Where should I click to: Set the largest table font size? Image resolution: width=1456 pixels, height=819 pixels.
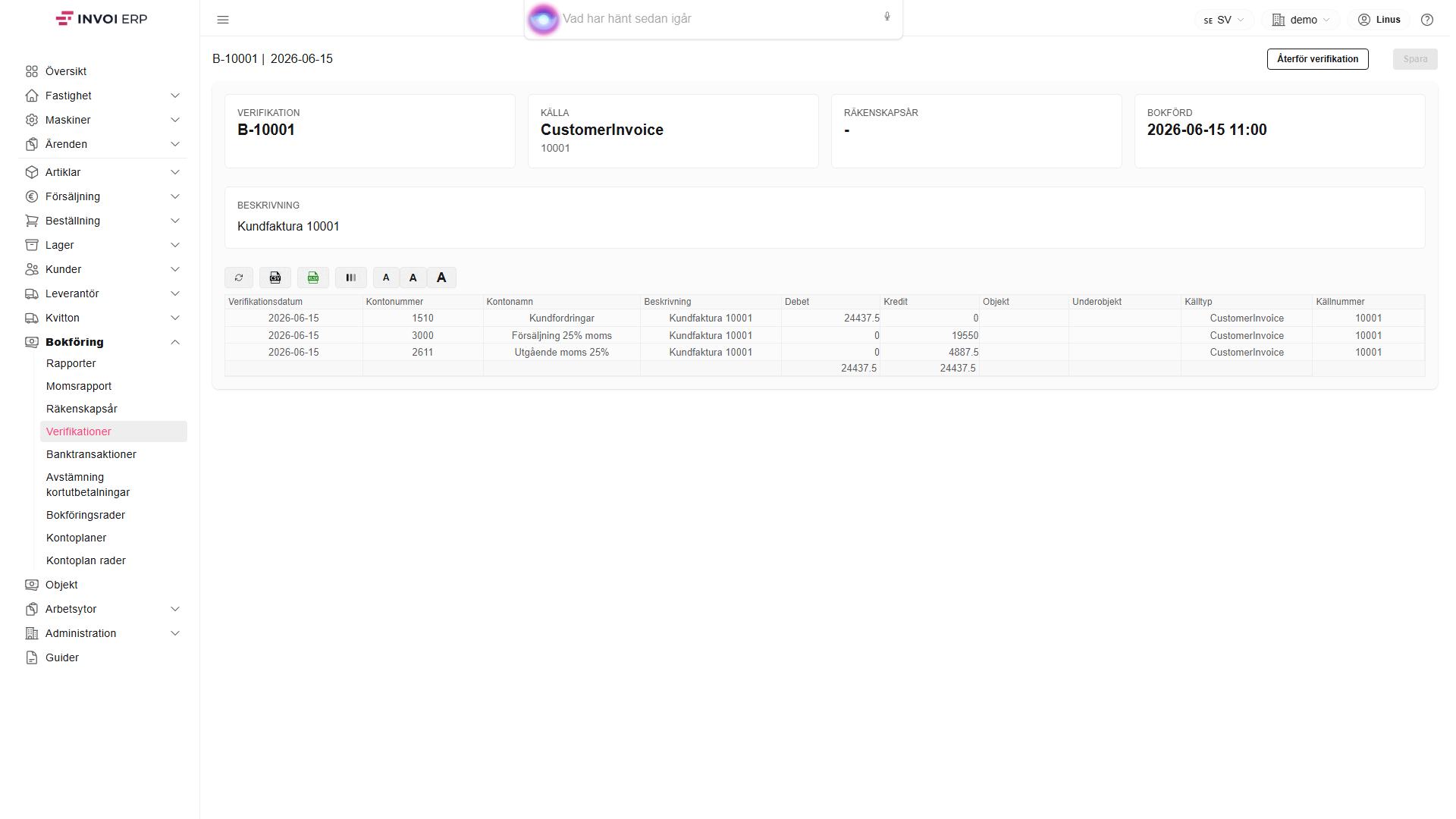[441, 278]
